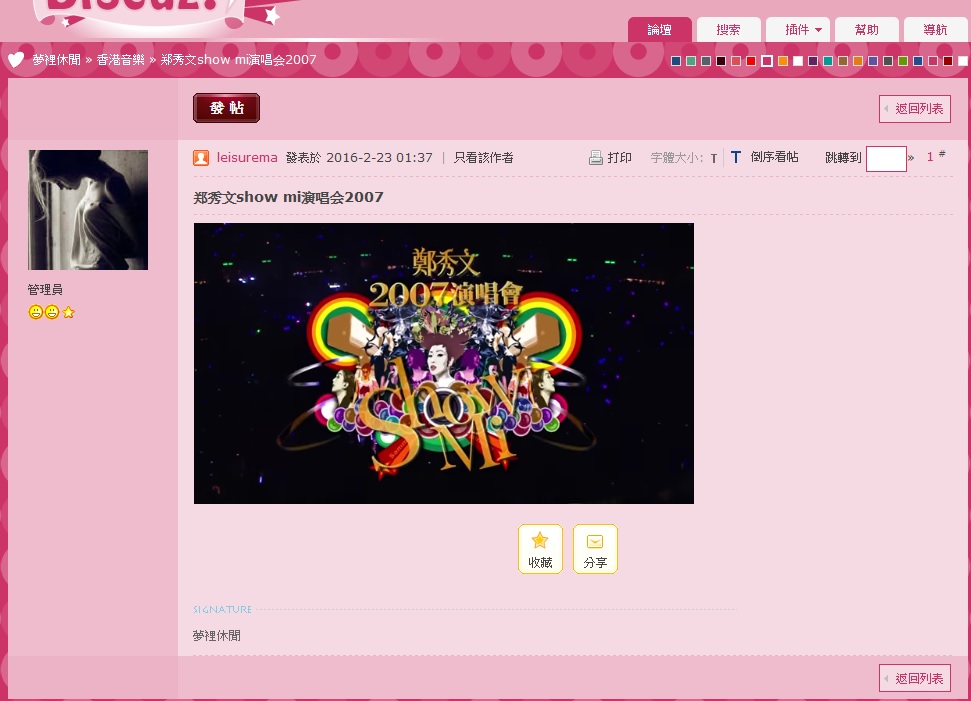
Task: Select the large blue T font size icon
Action: click(735, 157)
